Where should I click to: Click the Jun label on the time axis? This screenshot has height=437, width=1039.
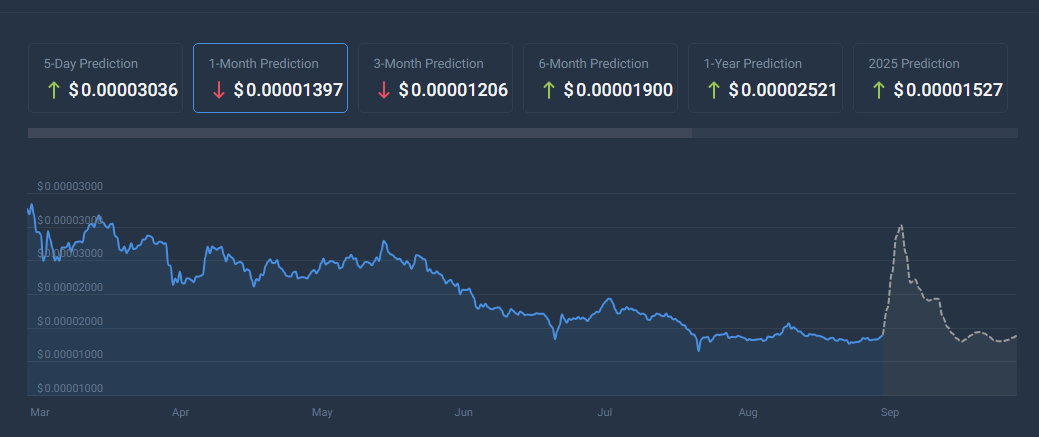point(463,413)
